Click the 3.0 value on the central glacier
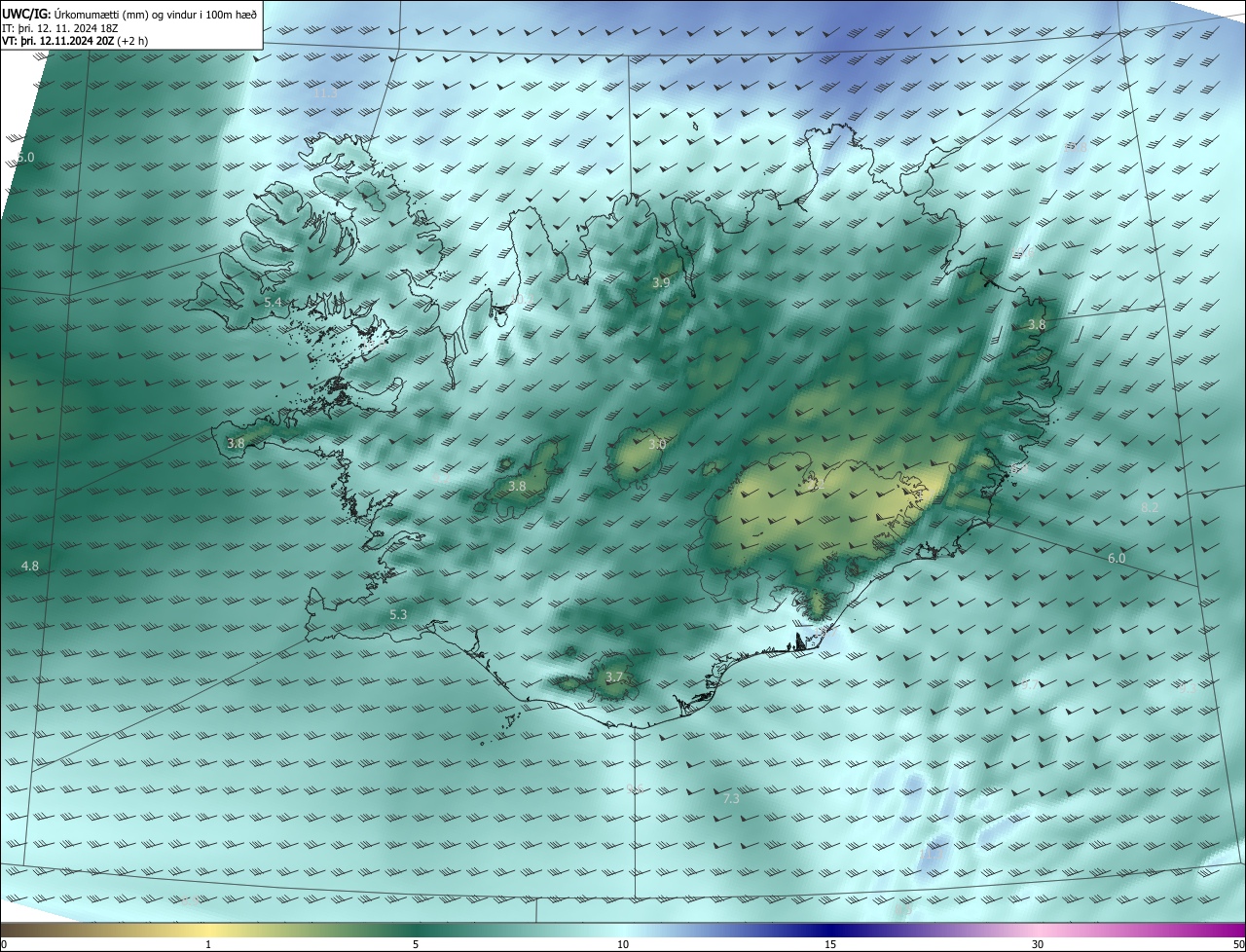 pos(657,444)
